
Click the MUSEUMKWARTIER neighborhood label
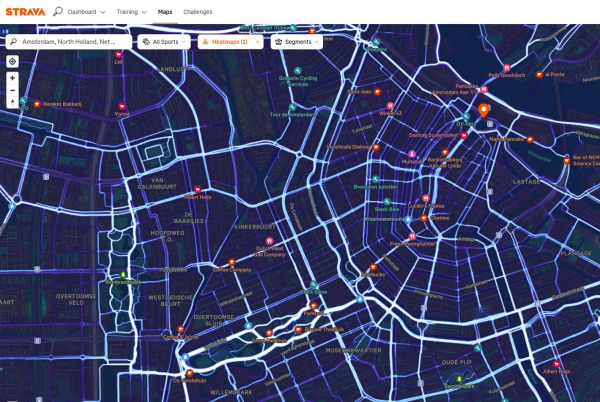pyautogui.click(x=353, y=350)
